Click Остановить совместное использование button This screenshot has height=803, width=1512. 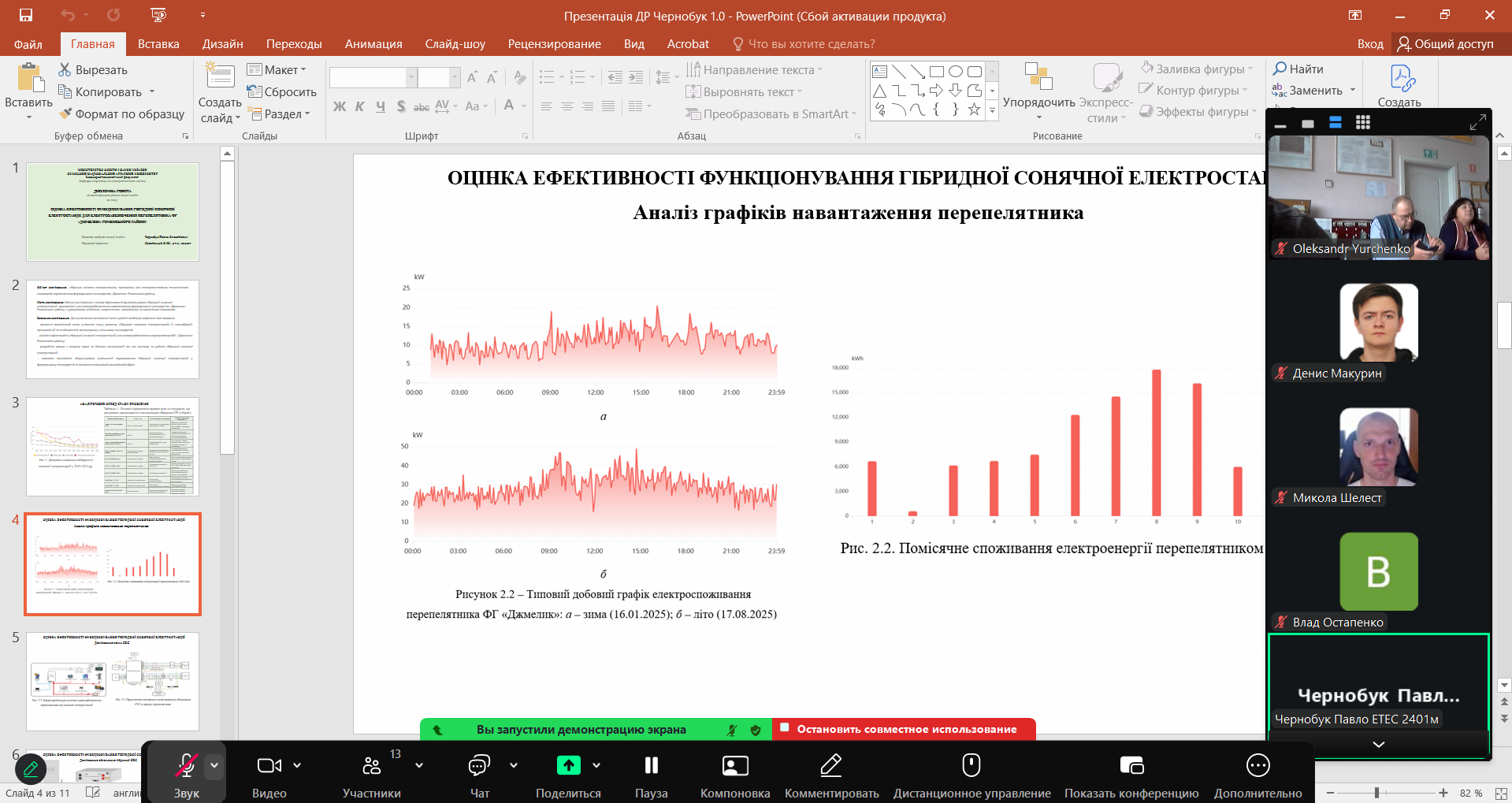click(x=905, y=730)
